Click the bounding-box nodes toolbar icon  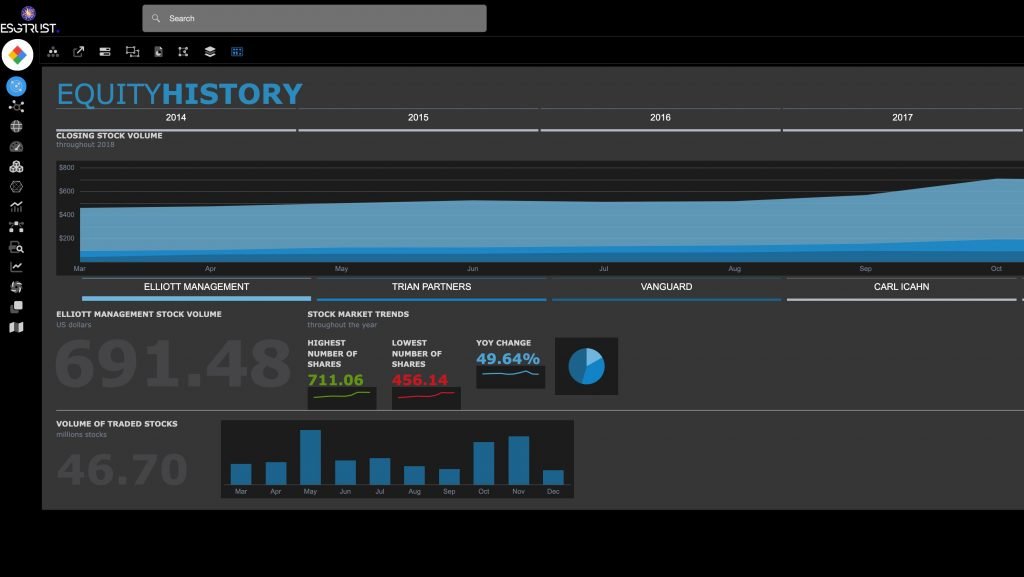pos(184,52)
